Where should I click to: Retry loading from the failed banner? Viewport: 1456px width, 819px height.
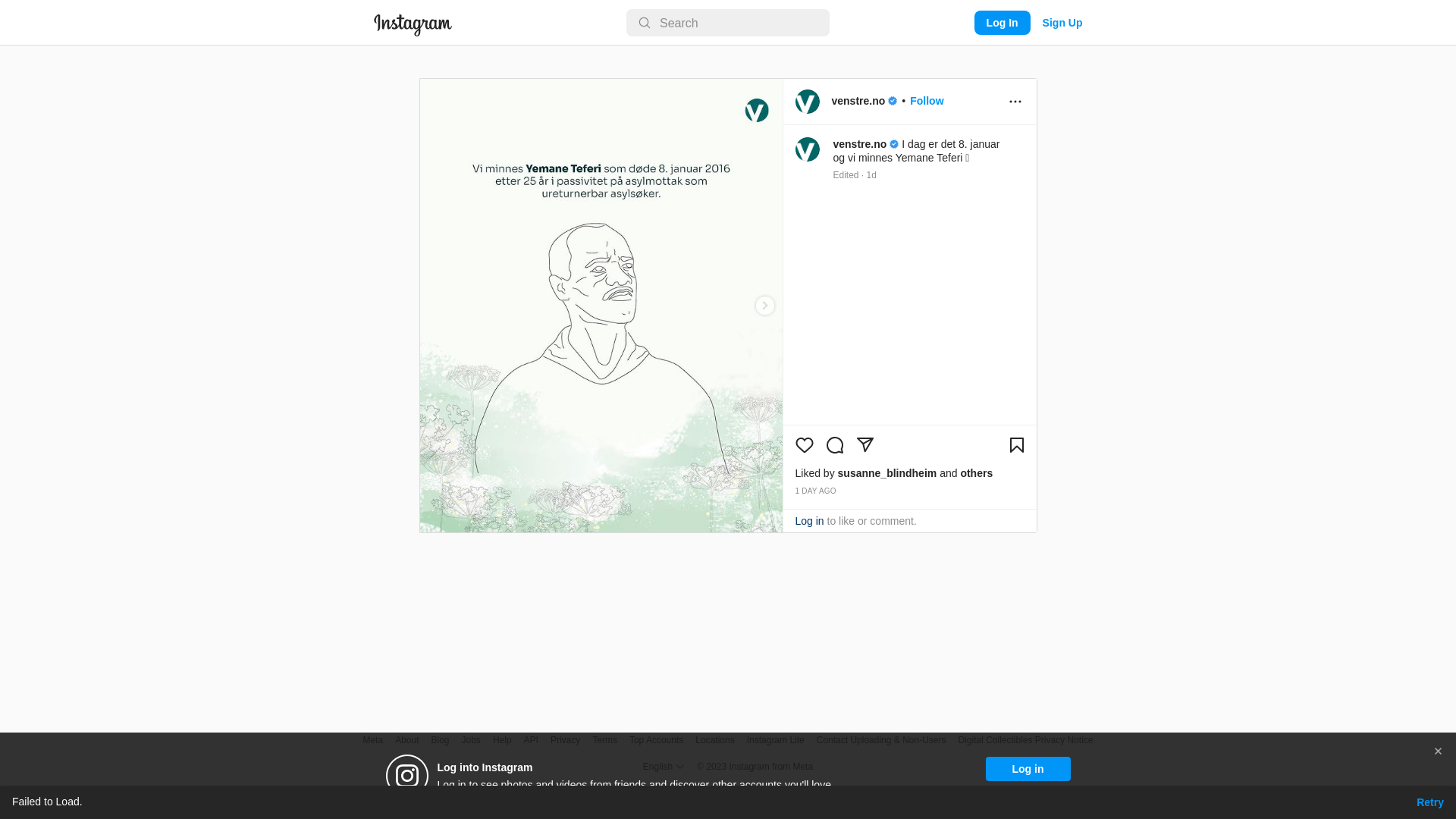coord(1429,802)
